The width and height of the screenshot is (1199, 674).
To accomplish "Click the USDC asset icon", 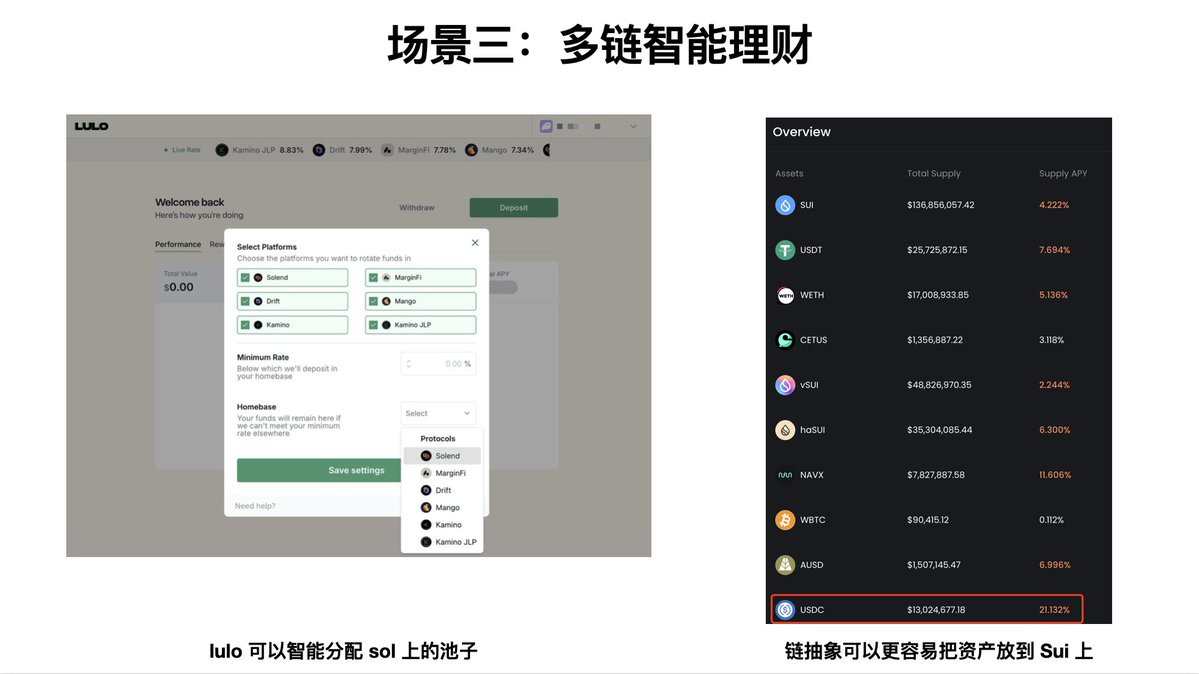I will pyautogui.click(x=785, y=610).
